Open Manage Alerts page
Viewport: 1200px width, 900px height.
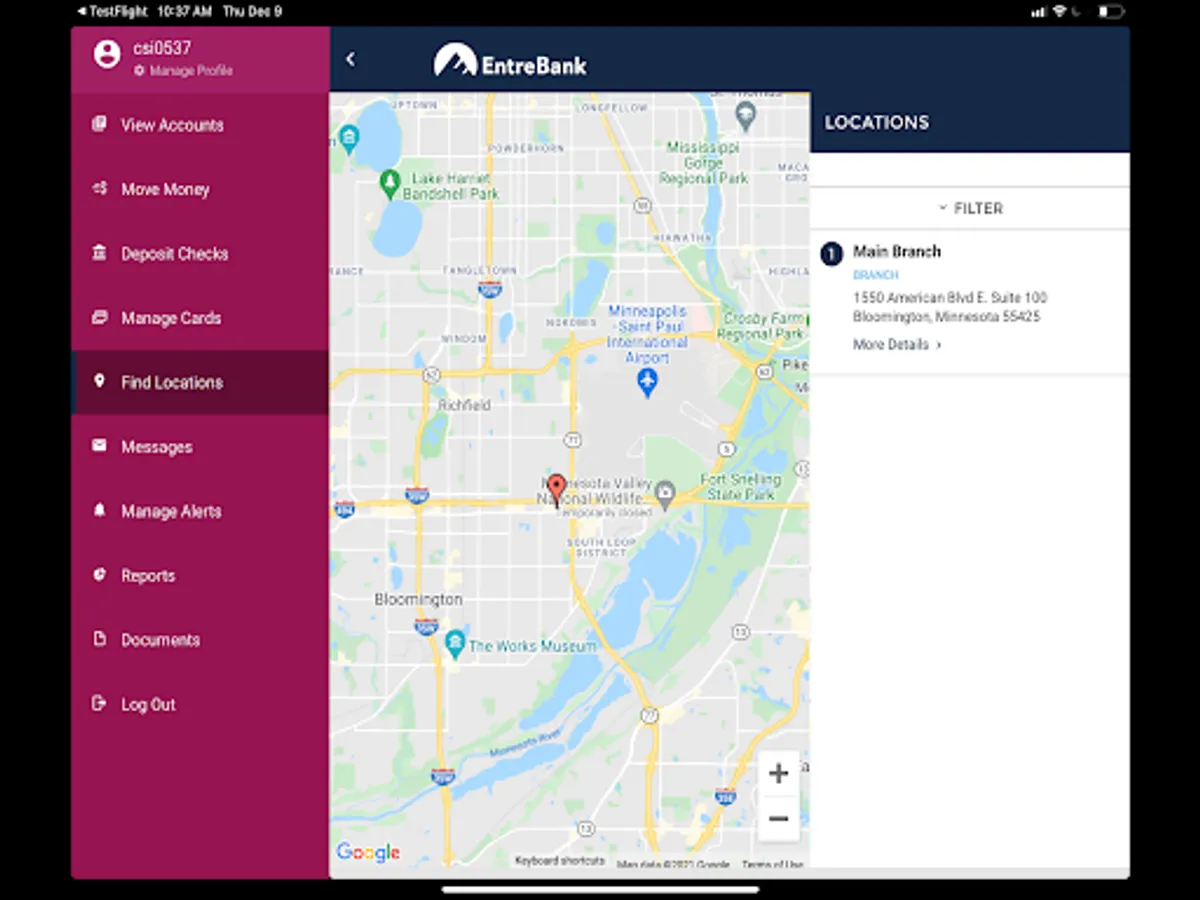200,511
